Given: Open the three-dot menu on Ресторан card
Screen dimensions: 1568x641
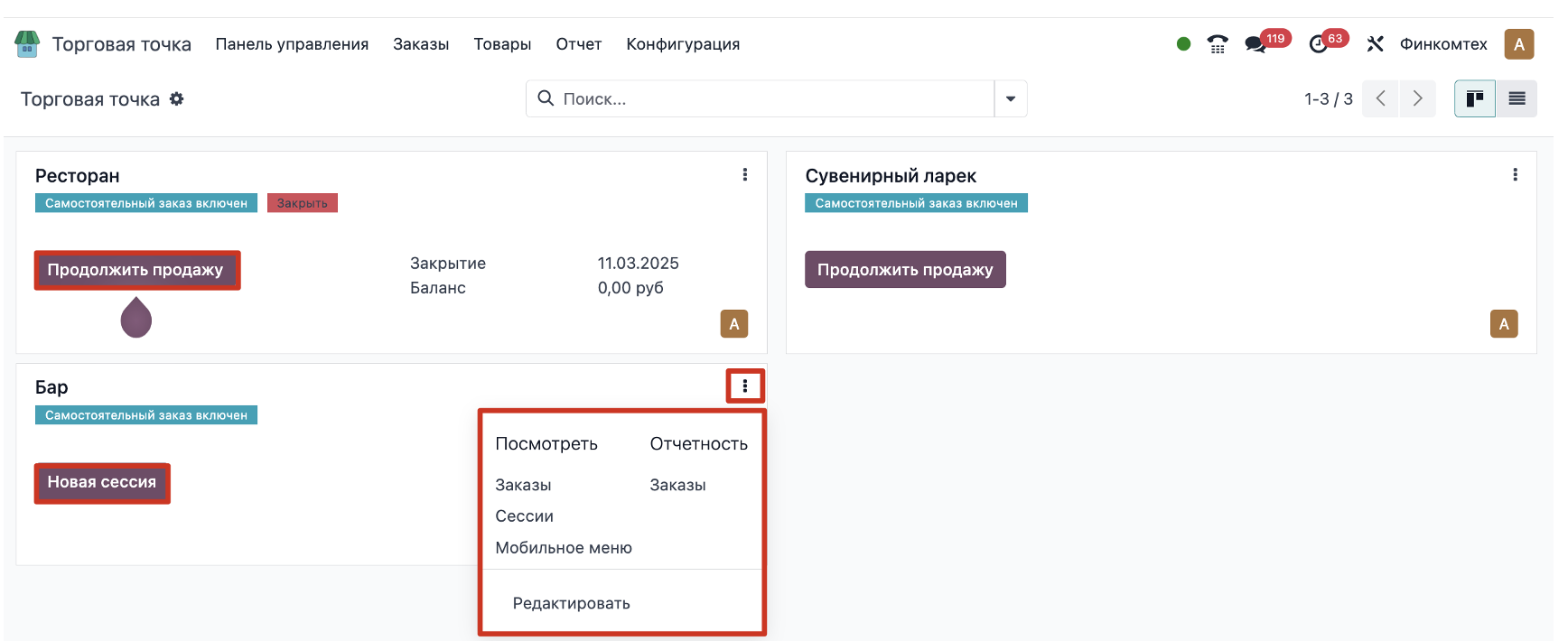Looking at the screenshot, I should (745, 175).
